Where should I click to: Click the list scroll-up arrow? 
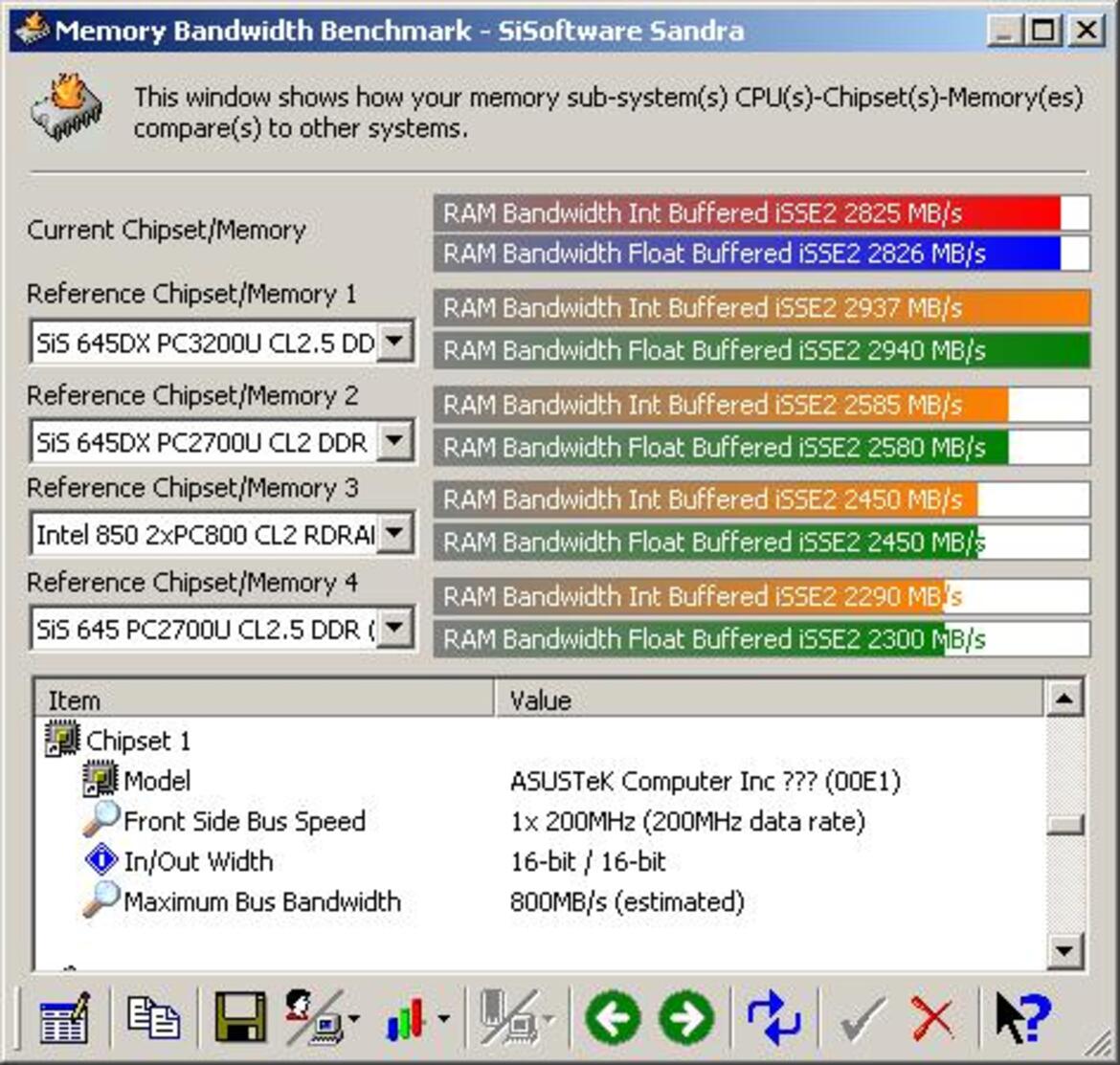pos(1064,699)
